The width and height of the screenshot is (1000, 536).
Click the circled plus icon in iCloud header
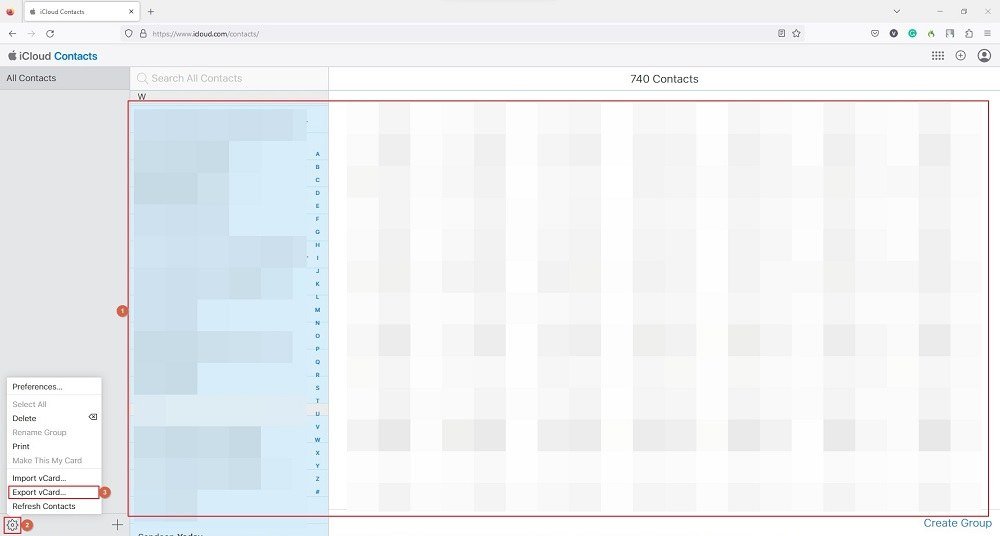[960, 56]
